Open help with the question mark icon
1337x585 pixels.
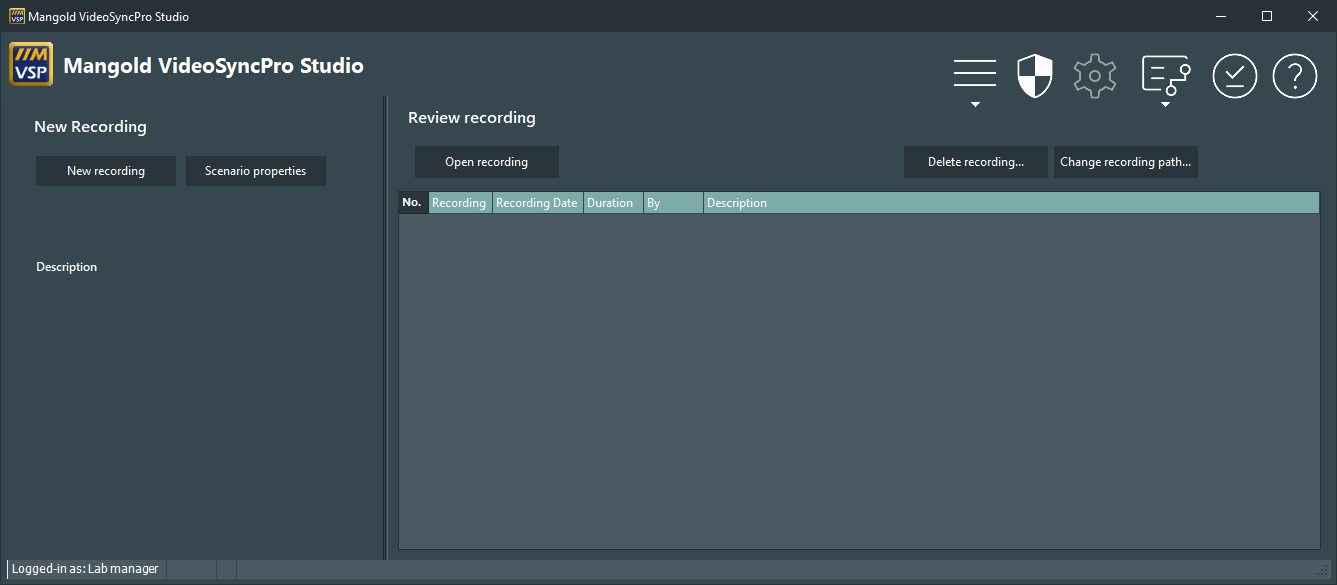coord(1295,76)
